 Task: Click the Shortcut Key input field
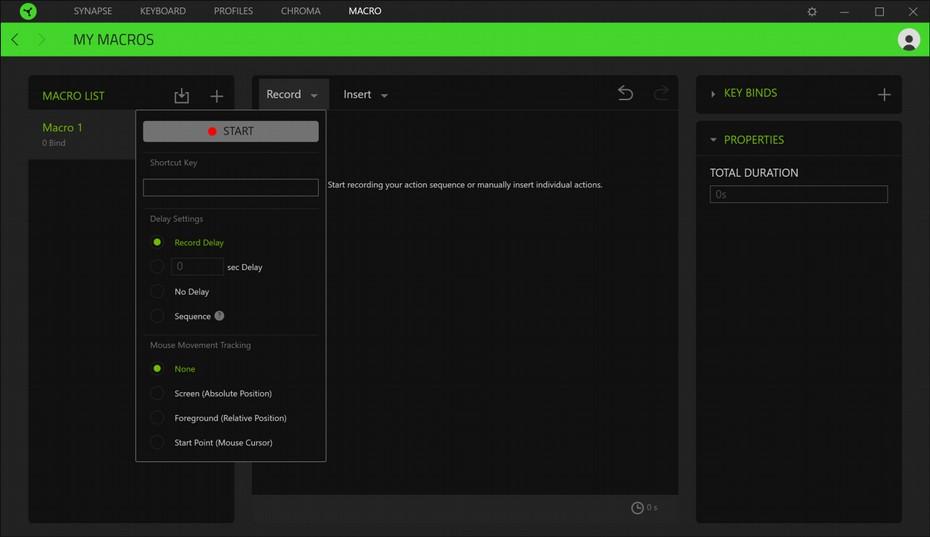231,188
